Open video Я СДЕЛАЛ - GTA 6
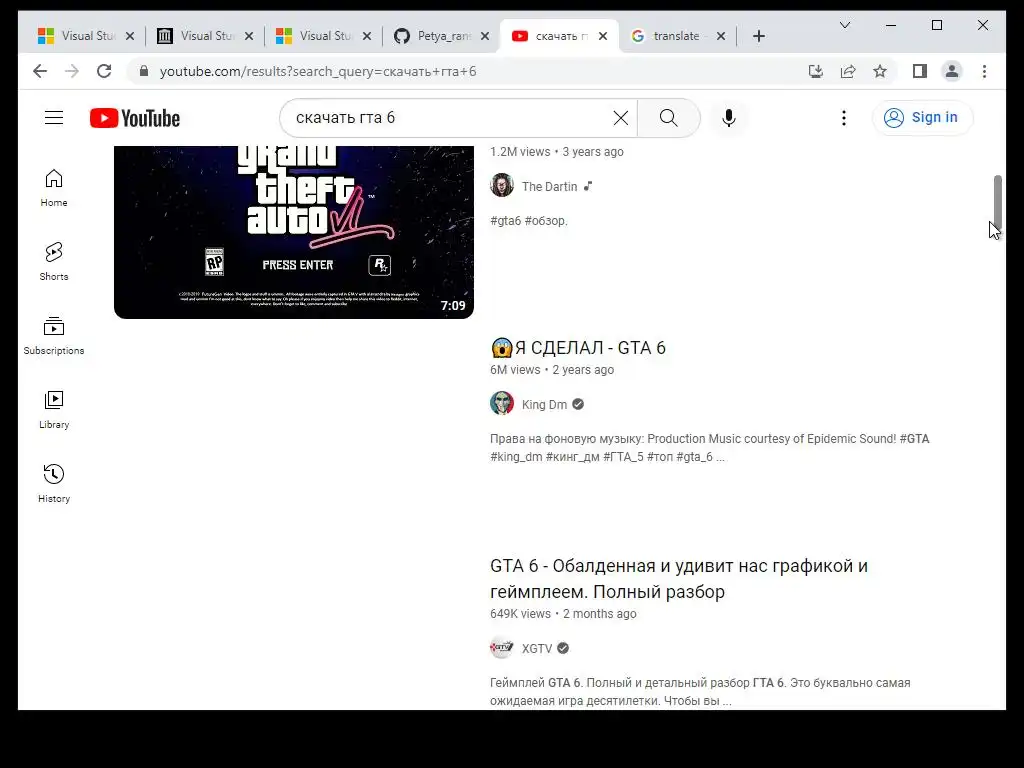The width and height of the screenshot is (1024, 768). click(578, 347)
